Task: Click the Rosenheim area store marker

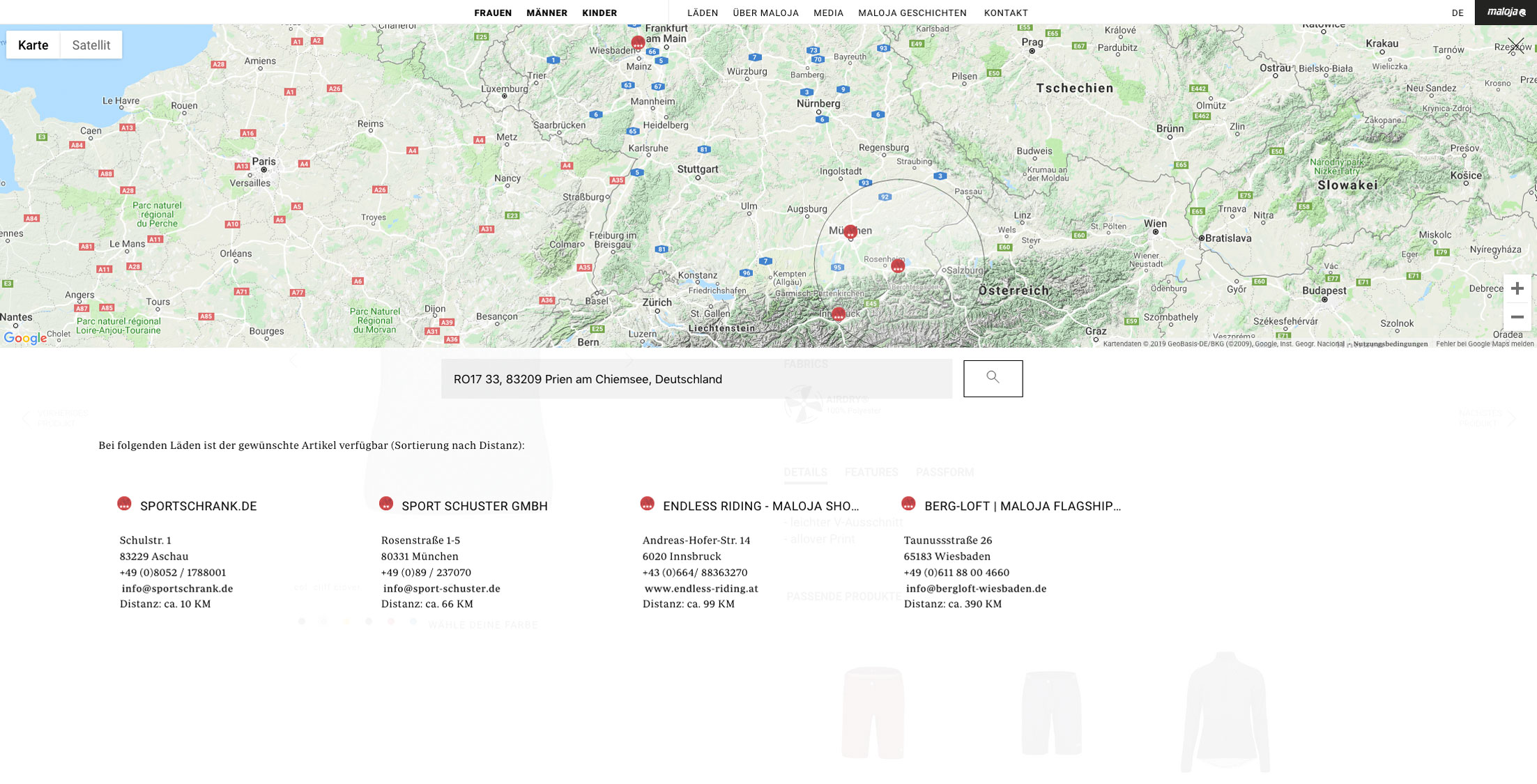Action: pyautogui.click(x=898, y=266)
